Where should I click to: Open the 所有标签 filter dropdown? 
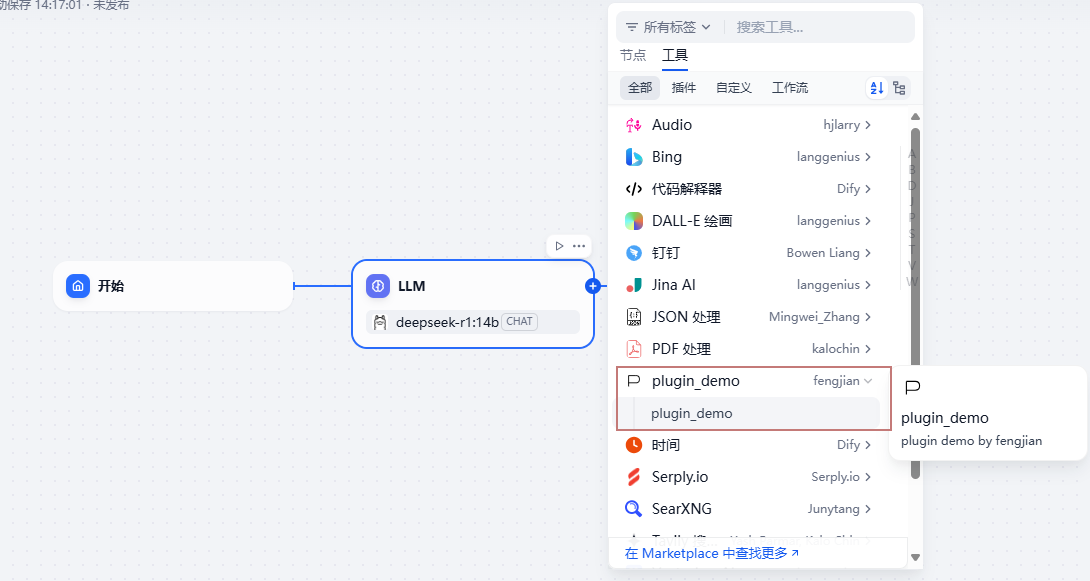pos(668,27)
